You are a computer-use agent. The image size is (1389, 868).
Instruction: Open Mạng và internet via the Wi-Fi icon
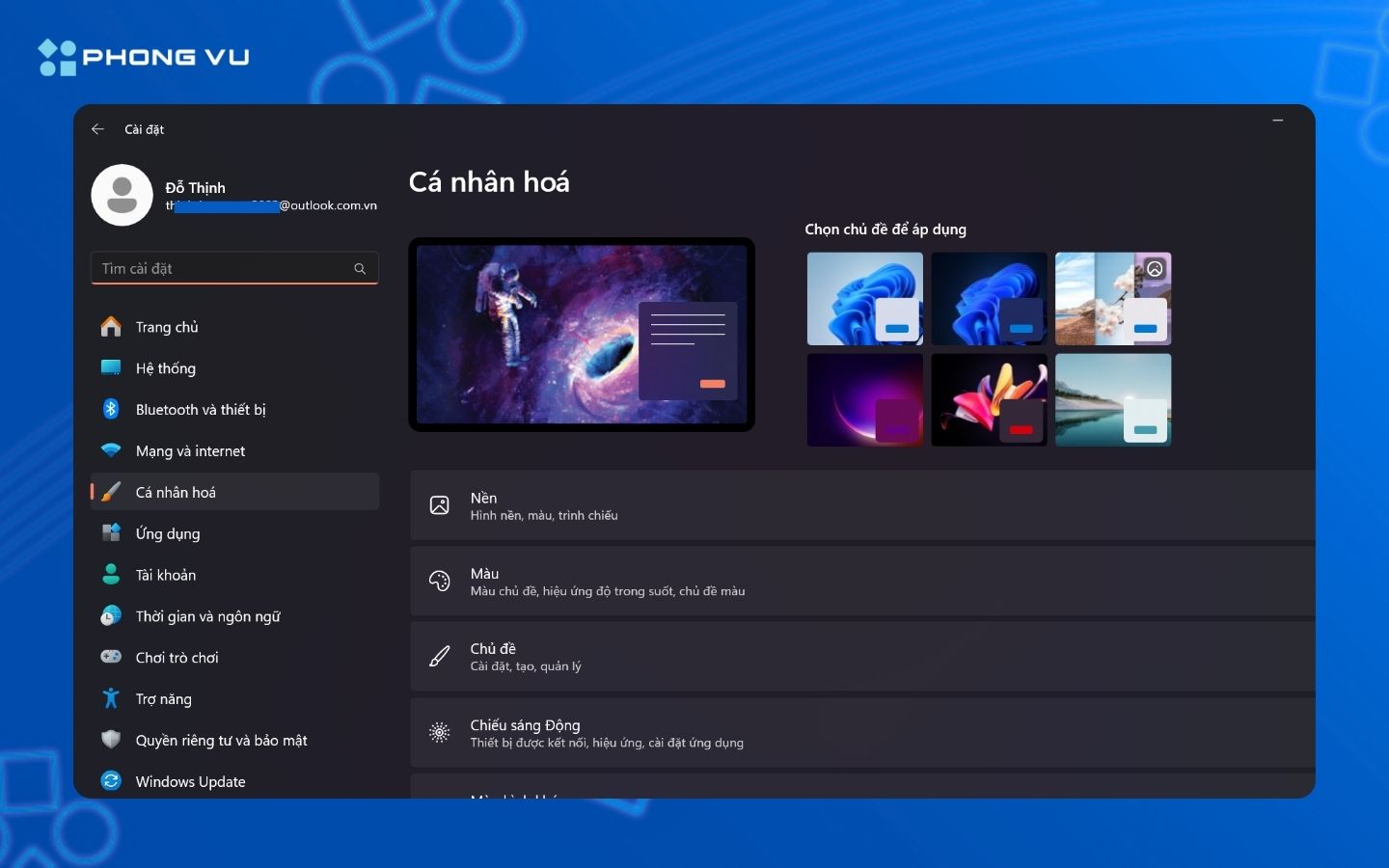coord(111,450)
